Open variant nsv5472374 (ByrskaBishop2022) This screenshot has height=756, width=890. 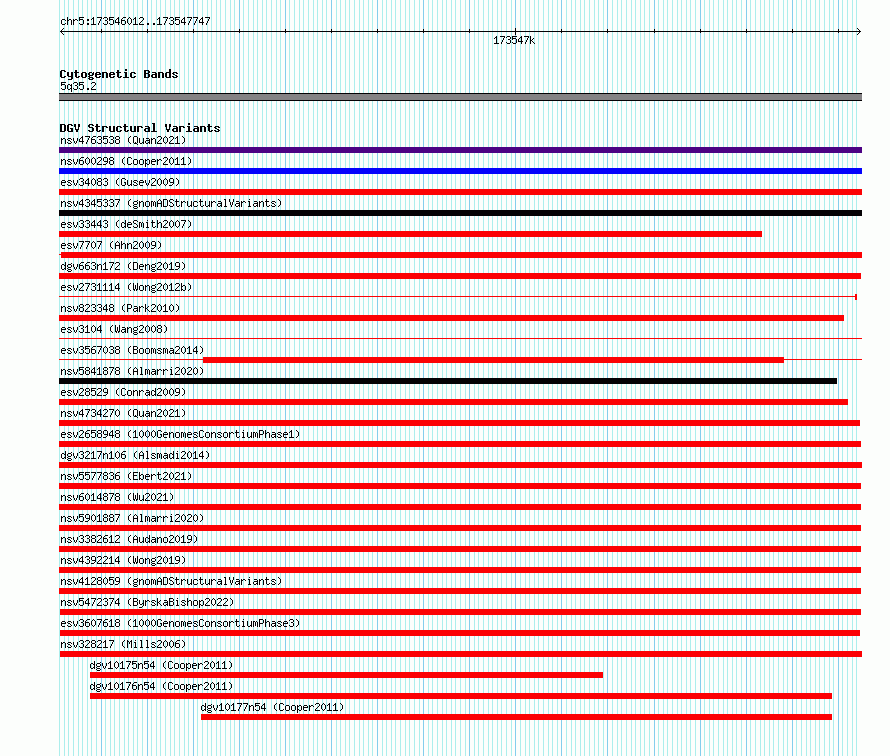pos(147,602)
